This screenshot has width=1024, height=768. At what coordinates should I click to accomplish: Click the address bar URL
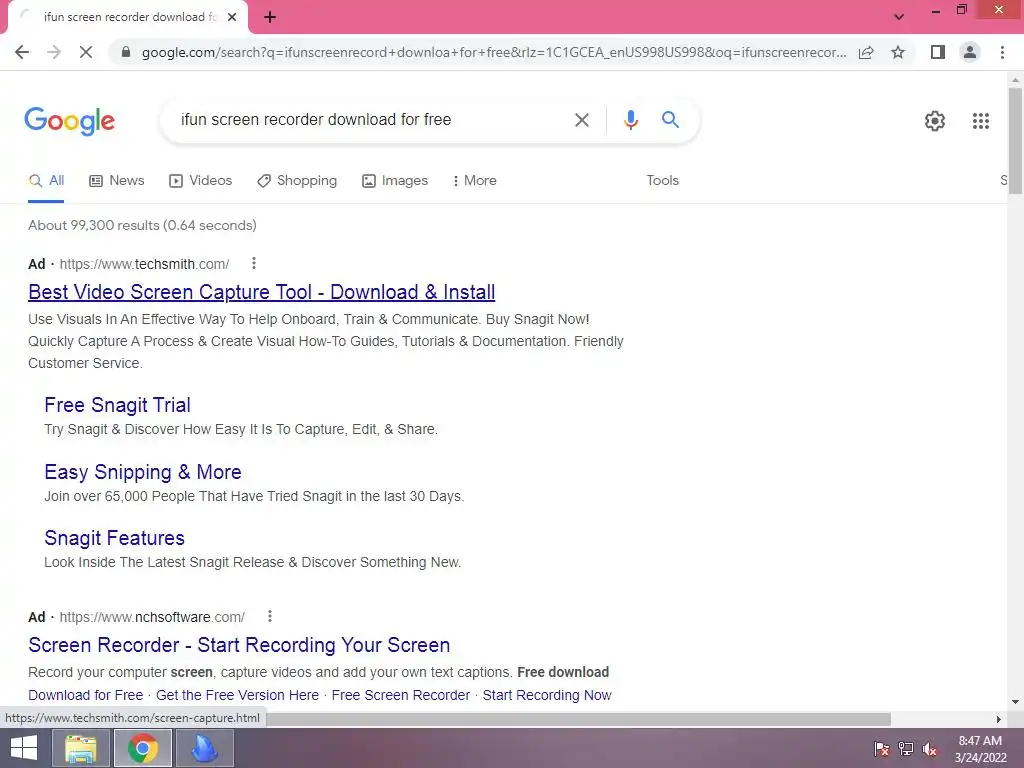[494, 52]
